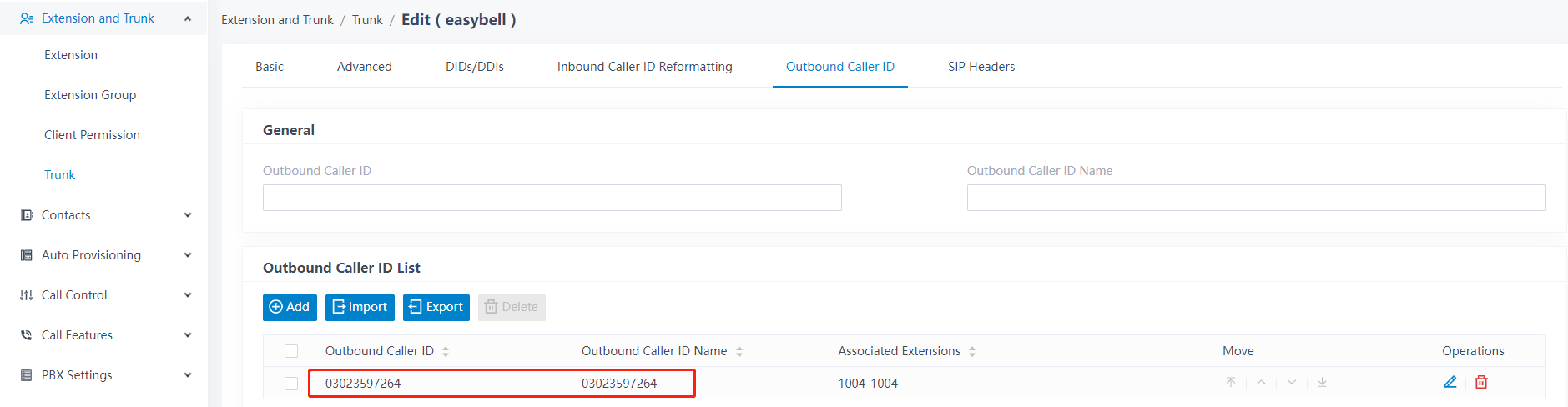Move row 03023597264 to top
This screenshot has width=1568, height=407.
coord(1231,382)
